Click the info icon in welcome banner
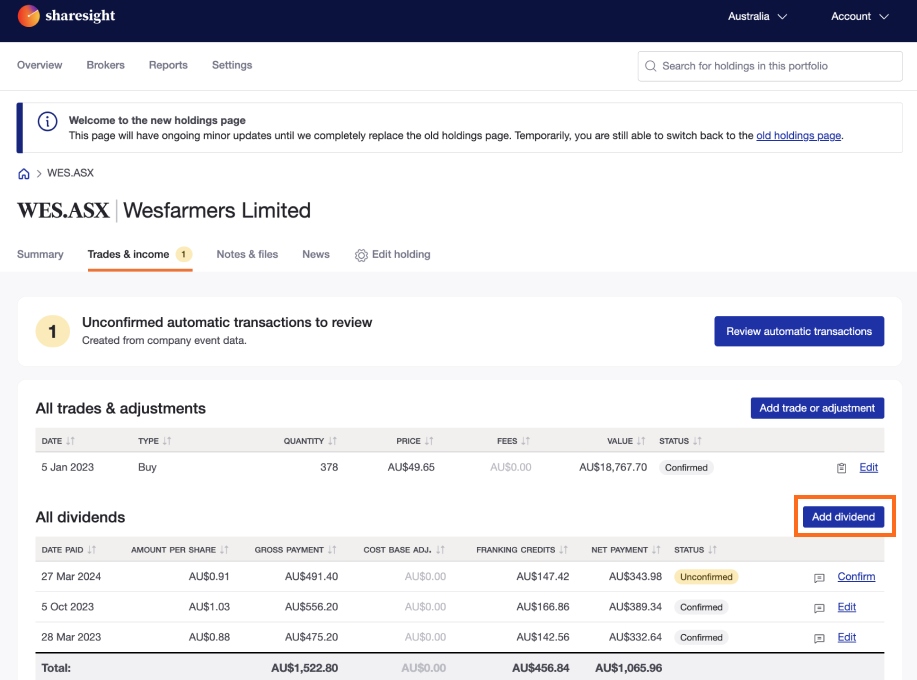917x680 pixels. 47,121
